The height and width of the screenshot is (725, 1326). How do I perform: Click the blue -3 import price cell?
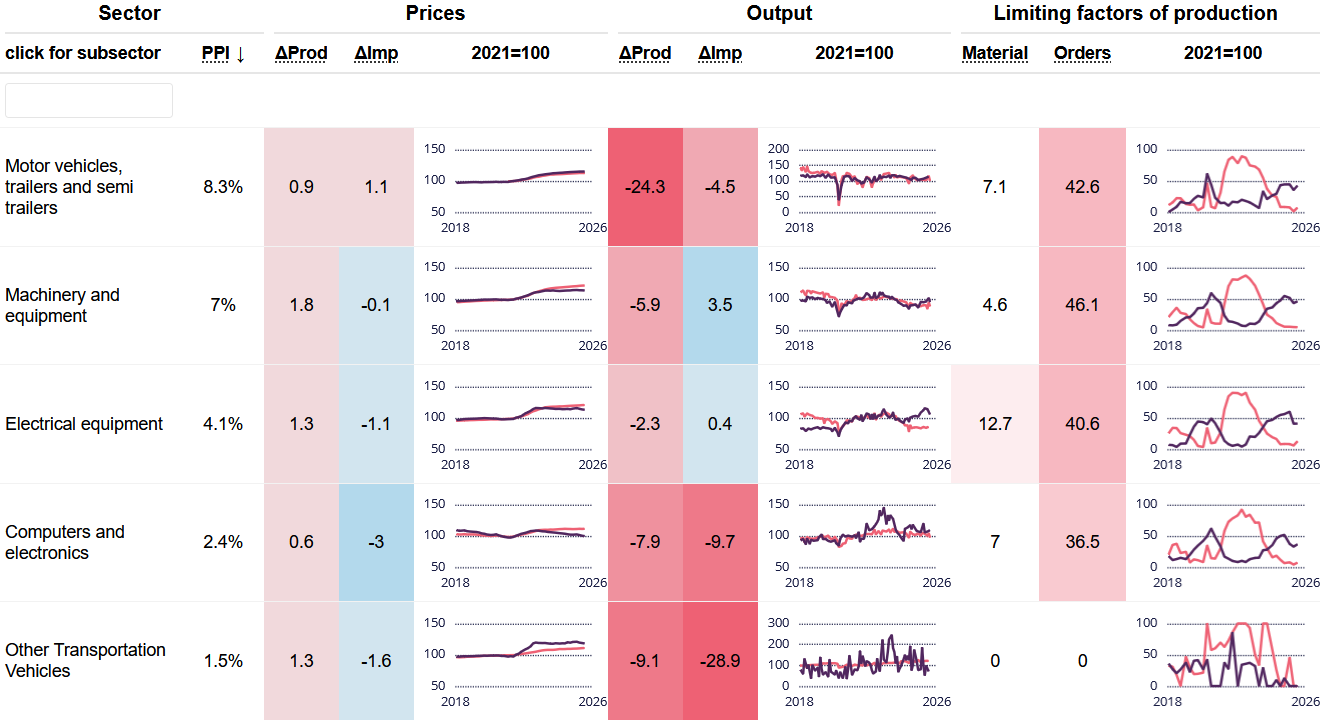coord(376,542)
